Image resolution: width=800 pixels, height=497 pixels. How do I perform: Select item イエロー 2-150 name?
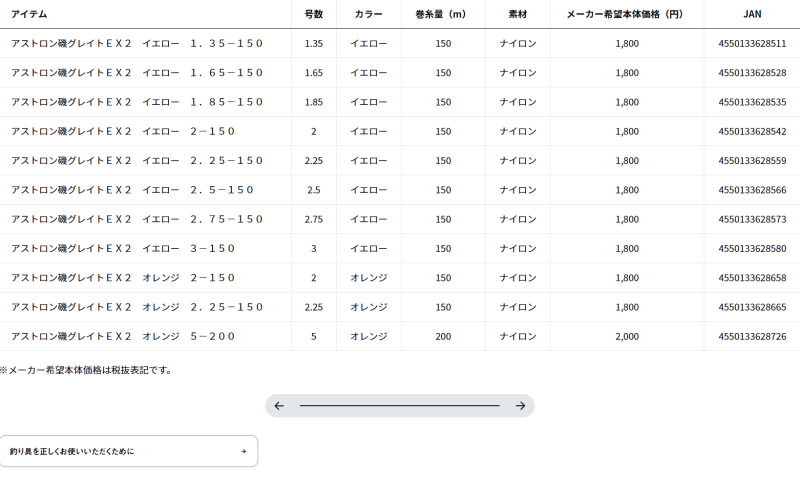click(123, 131)
